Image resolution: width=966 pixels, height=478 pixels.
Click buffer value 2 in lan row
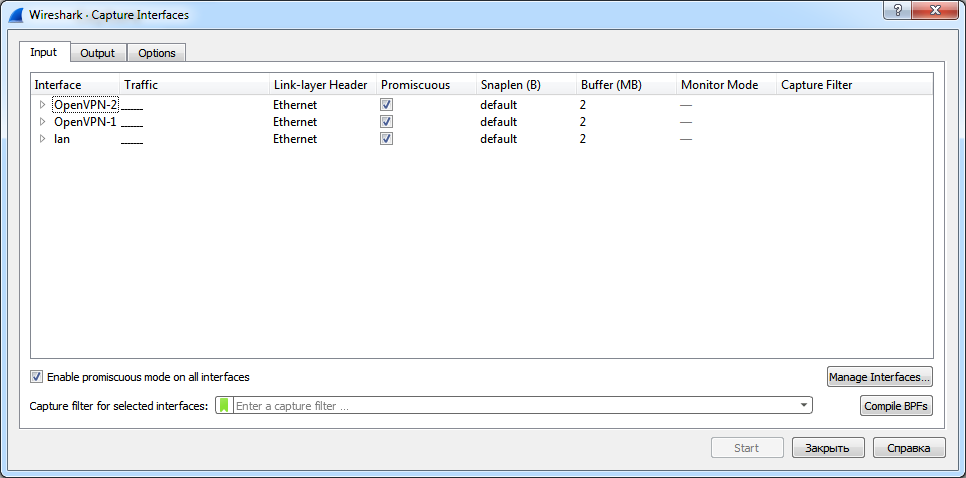pyautogui.click(x=583, y=139)
